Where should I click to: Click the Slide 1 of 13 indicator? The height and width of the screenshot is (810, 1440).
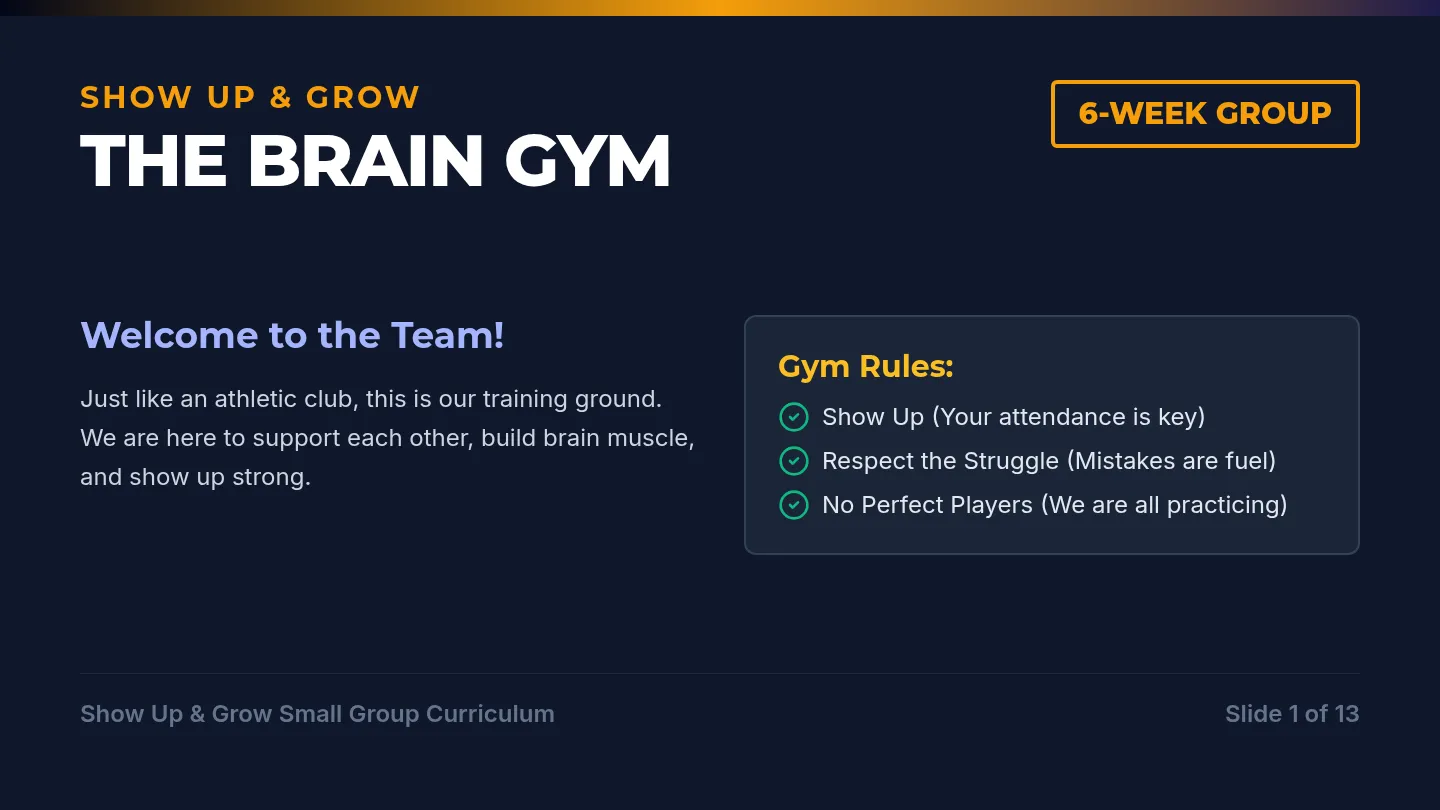click(x=1292, y=714)
